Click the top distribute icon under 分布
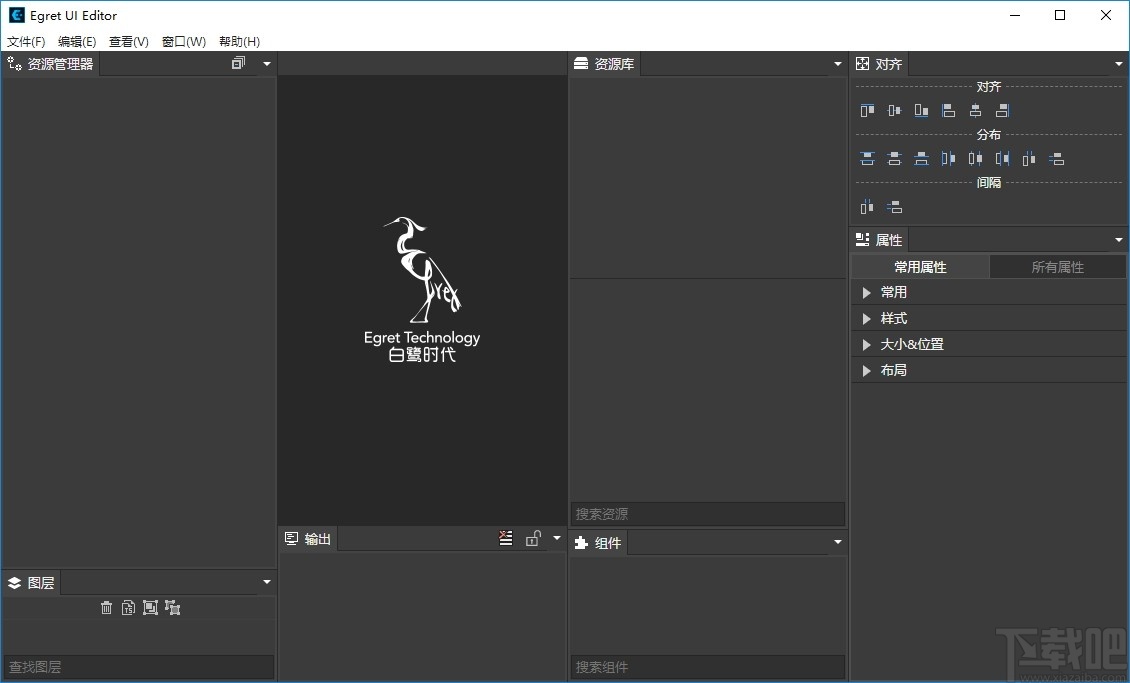 click(866, 158)
